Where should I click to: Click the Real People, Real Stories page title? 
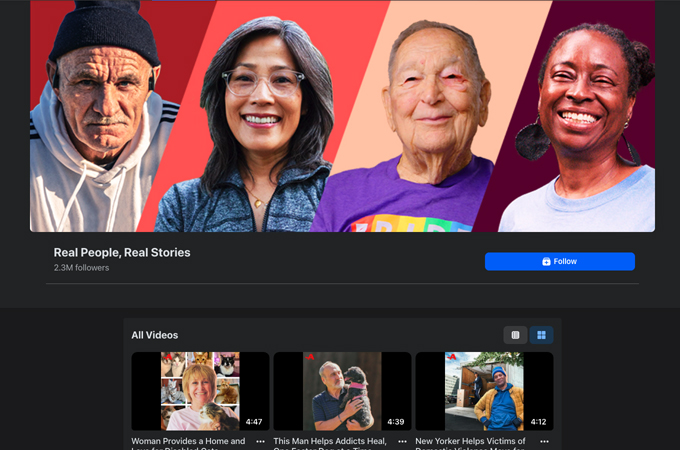point(122,252)
